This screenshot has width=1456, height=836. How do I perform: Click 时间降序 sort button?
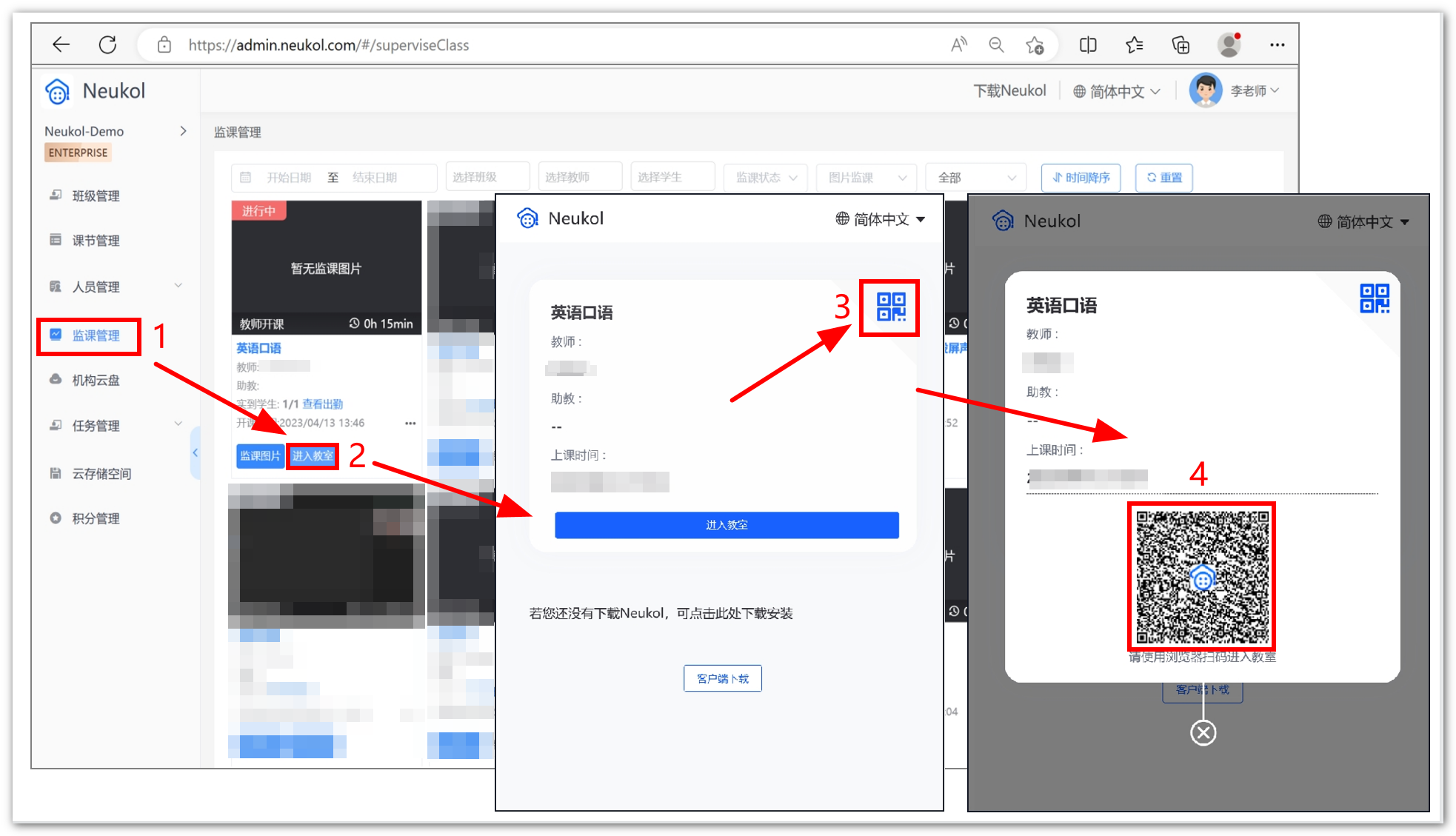1081,178
